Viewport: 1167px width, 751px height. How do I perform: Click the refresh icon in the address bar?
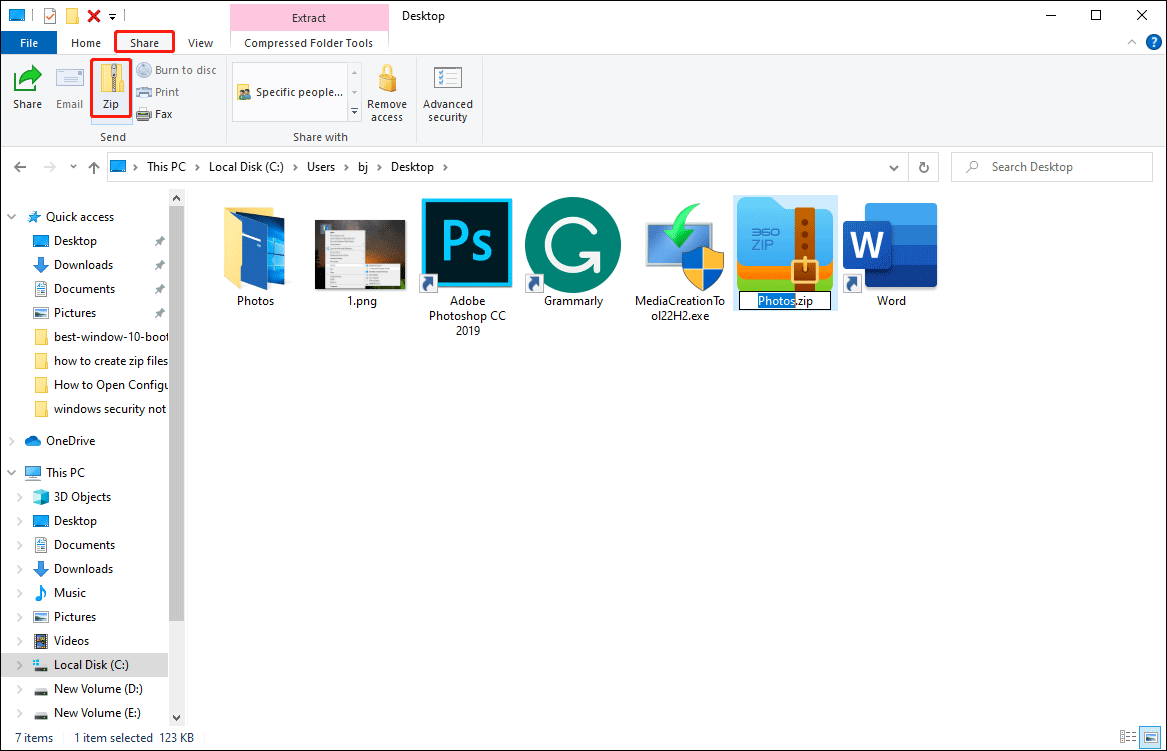[x=922, y=166]
